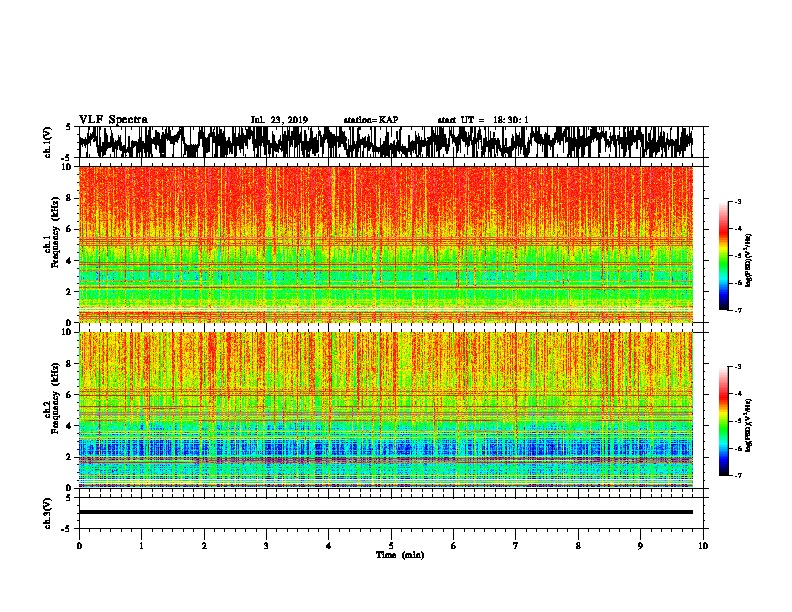Click the time axis tick label "8"
The image size is (792, 612).
click(x=578, y=546)
